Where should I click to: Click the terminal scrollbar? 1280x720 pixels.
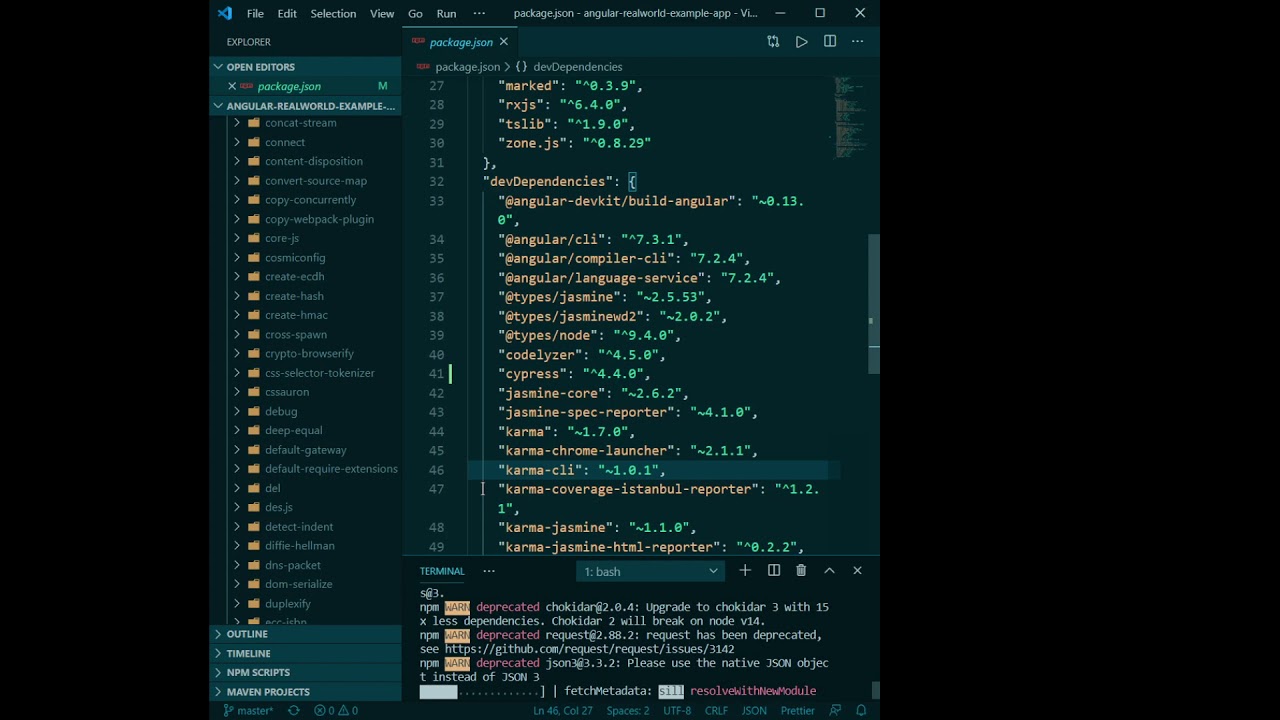pos(876,690)
